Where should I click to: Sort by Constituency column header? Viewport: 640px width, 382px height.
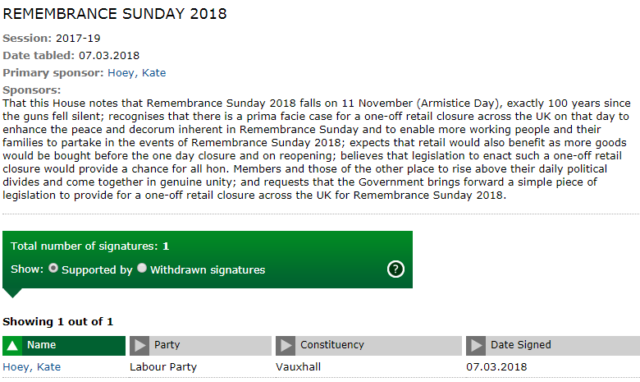[369, 346]
